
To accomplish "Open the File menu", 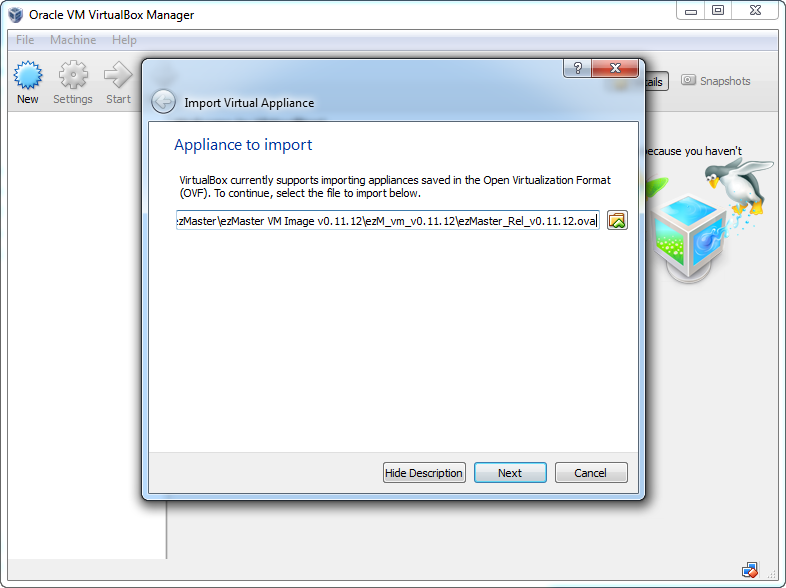I will [x=25, y=40].
